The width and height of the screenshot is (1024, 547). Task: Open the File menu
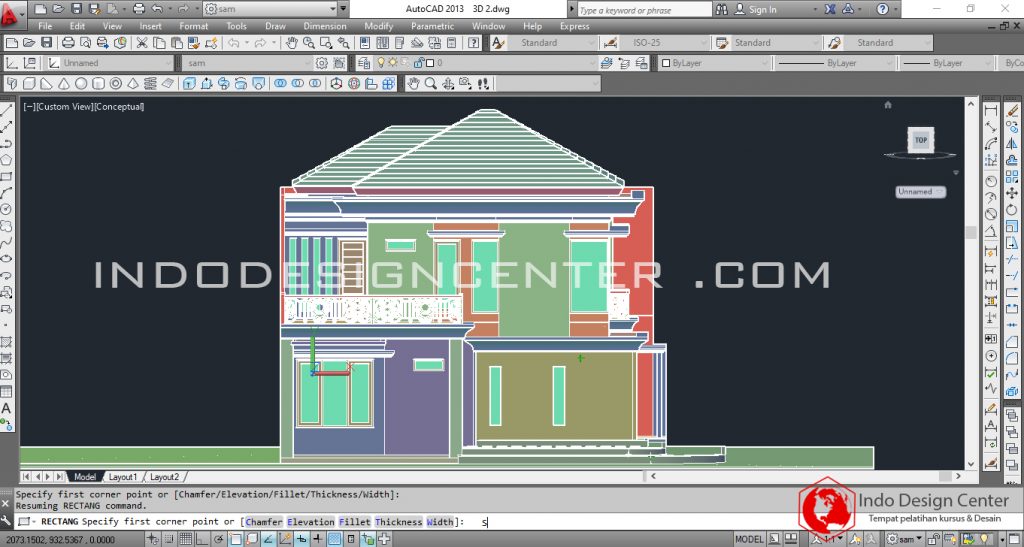tap(45, 26)
